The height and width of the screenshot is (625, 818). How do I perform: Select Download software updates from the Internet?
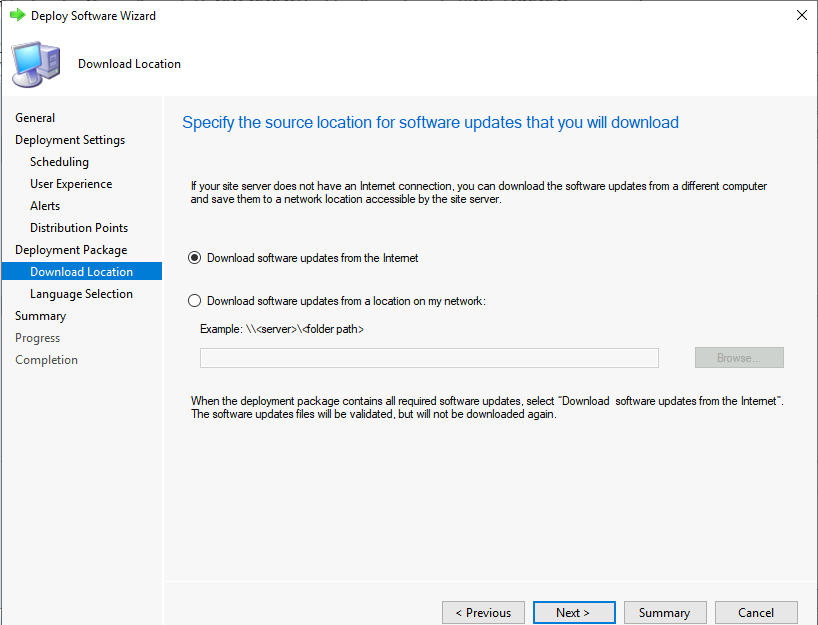195,258
